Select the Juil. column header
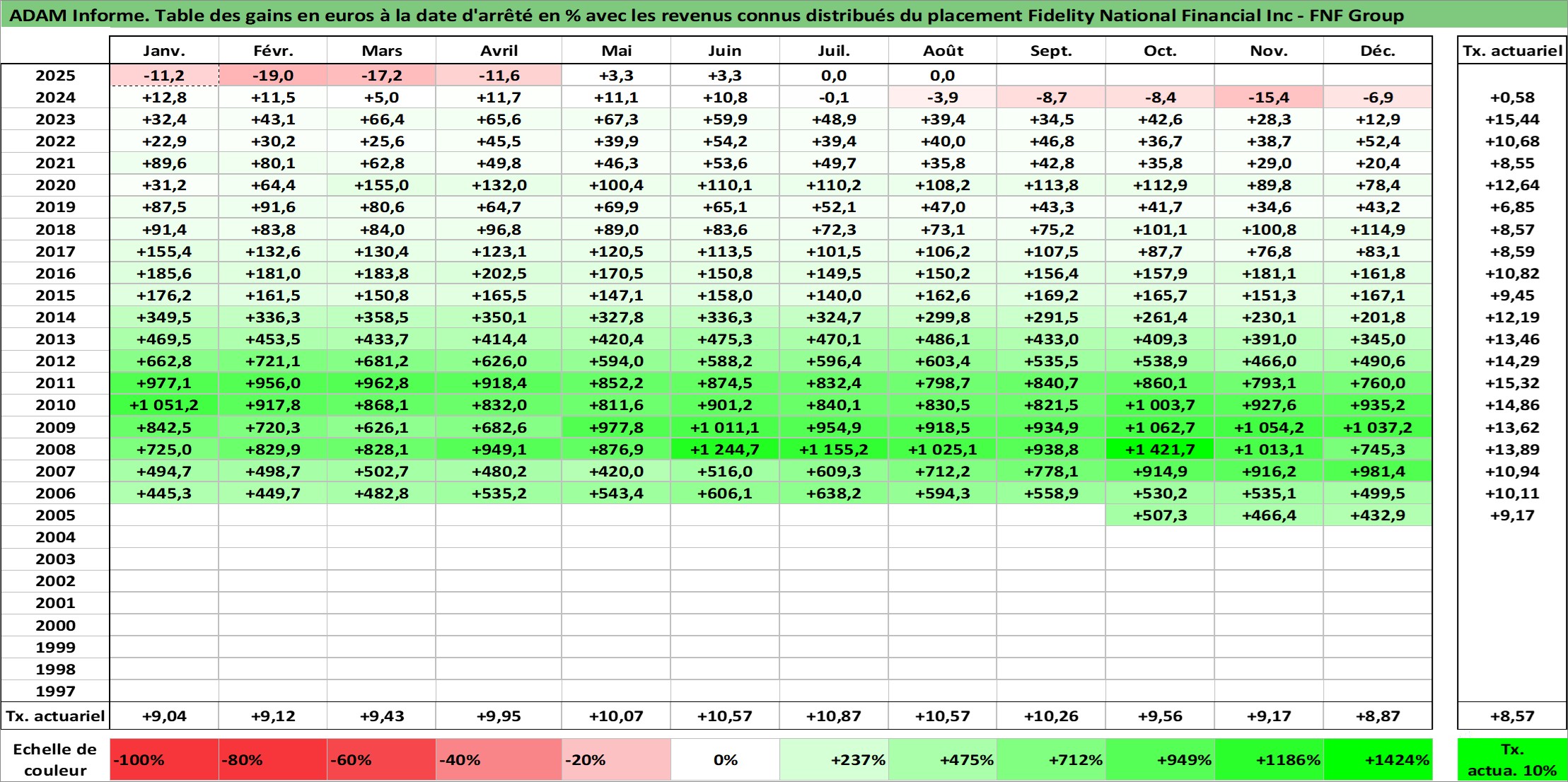The width and height of the screenshot is (1568, 782). [834, 51]
